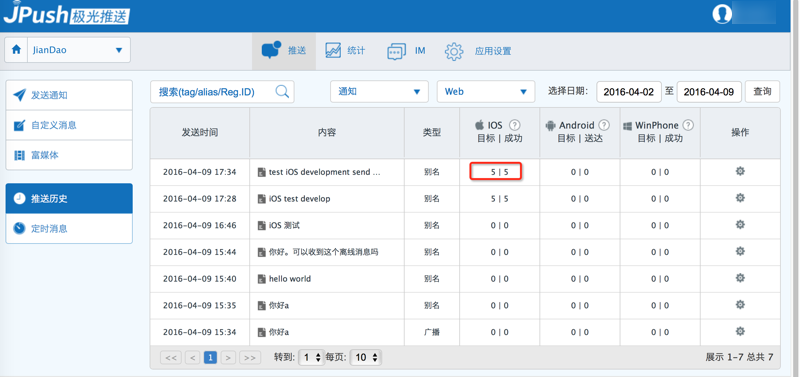
Task: Open the user avatar icon in header
Action: coord(722,14)
